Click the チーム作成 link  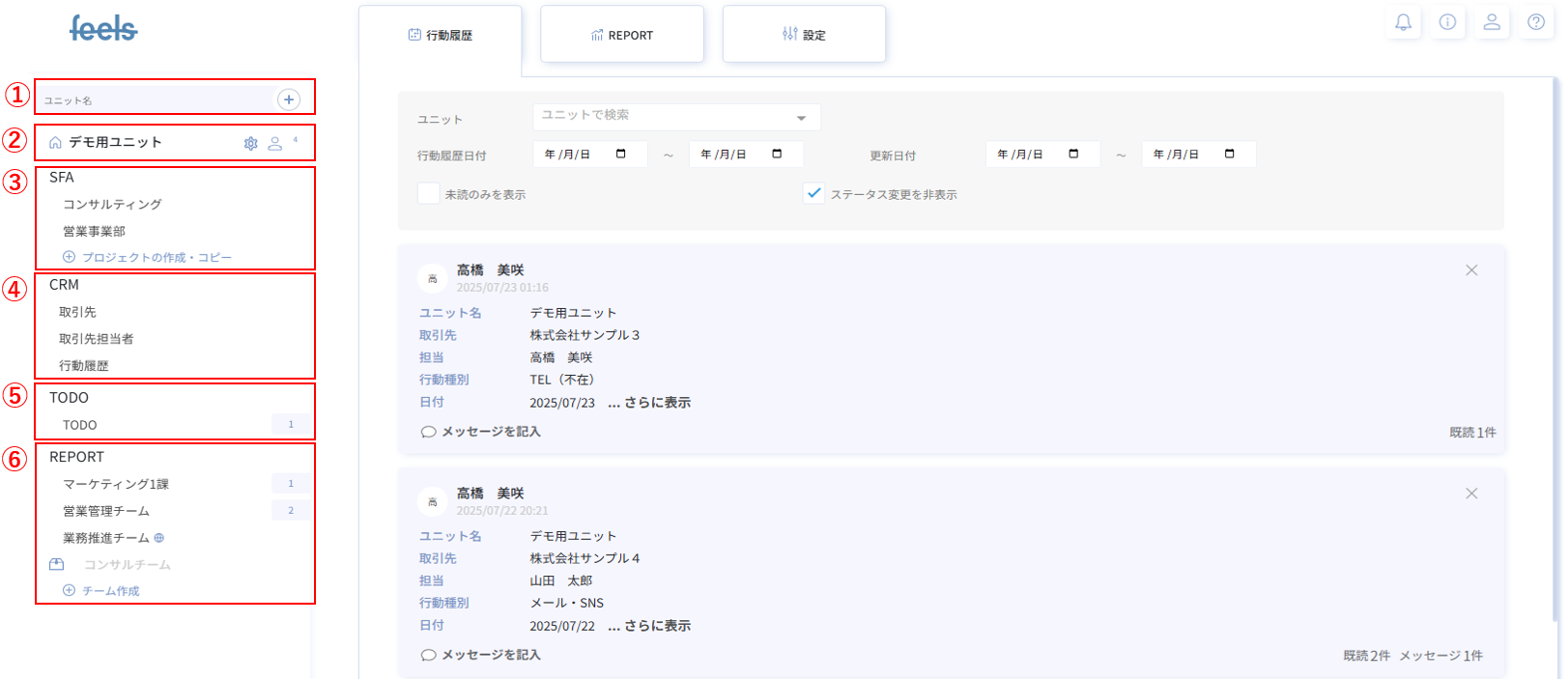point(110,591)
